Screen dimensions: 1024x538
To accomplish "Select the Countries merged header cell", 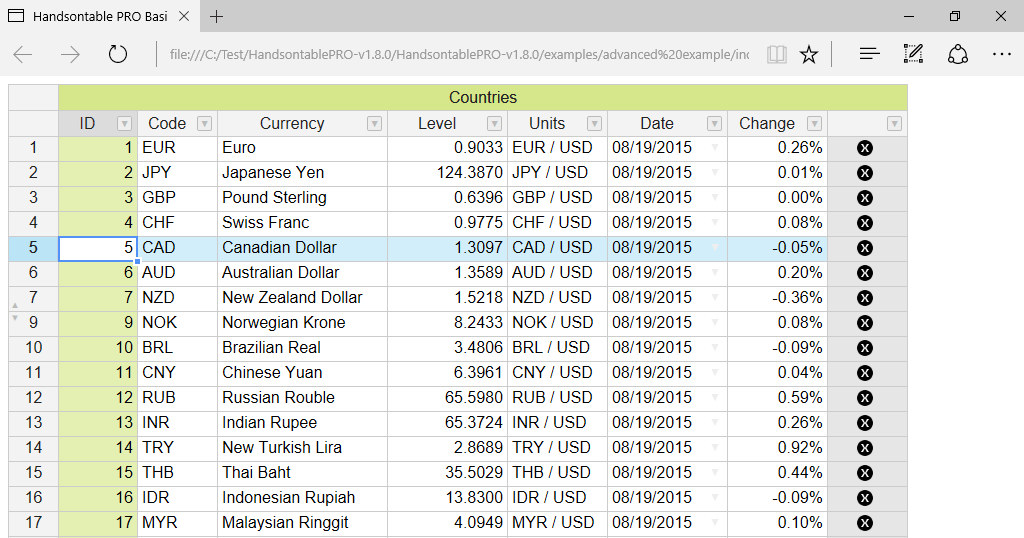I will [x=482, y=98].
